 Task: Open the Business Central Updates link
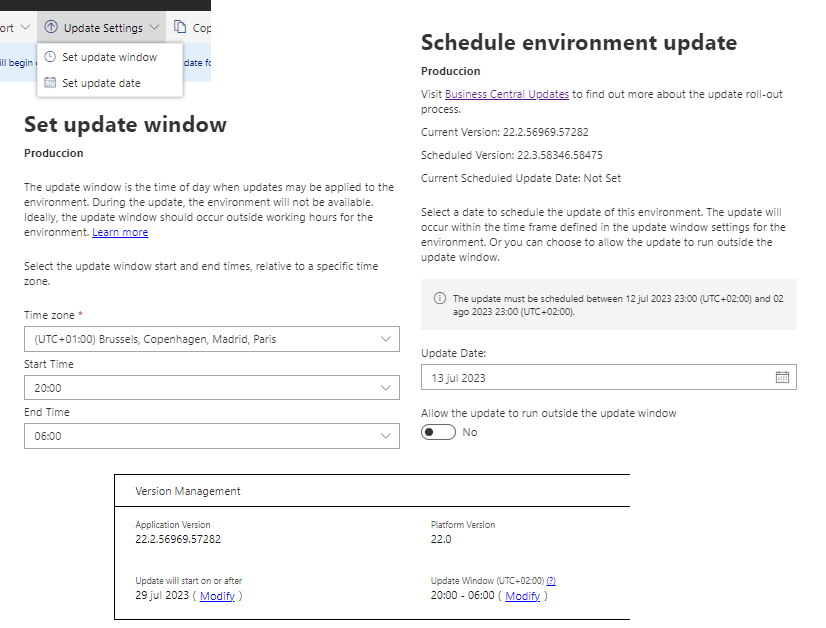[507, 94]
